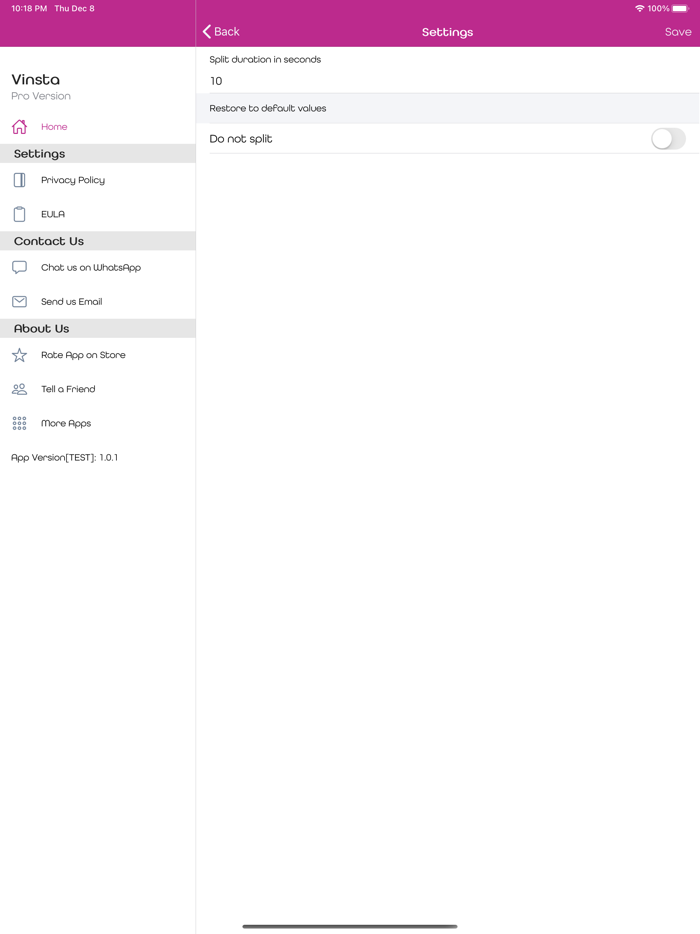
Task: Click the email envelope icon
Action: pyautogui.click(x=20, y=301)
